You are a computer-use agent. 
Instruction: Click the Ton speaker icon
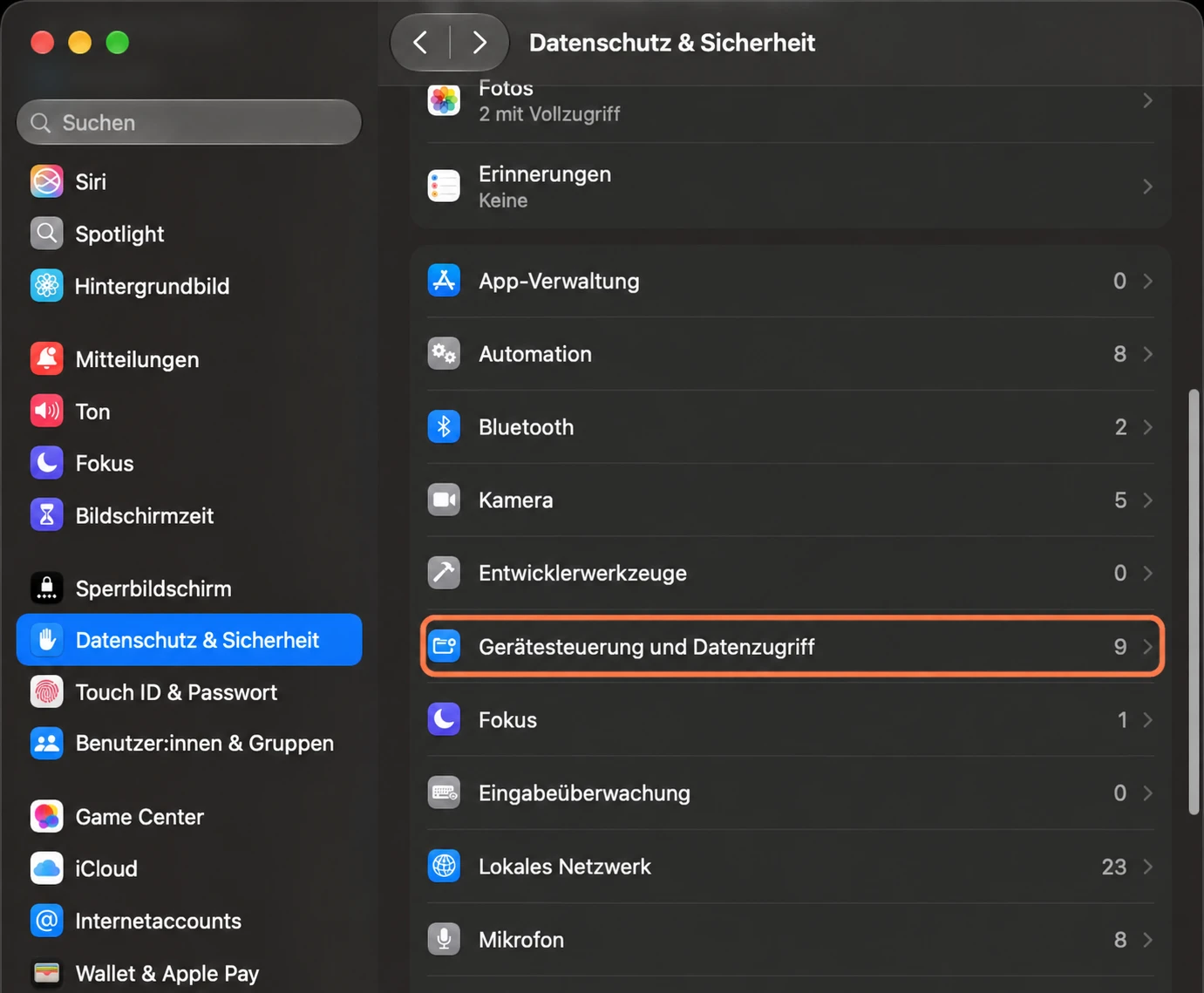click(47, 411)
